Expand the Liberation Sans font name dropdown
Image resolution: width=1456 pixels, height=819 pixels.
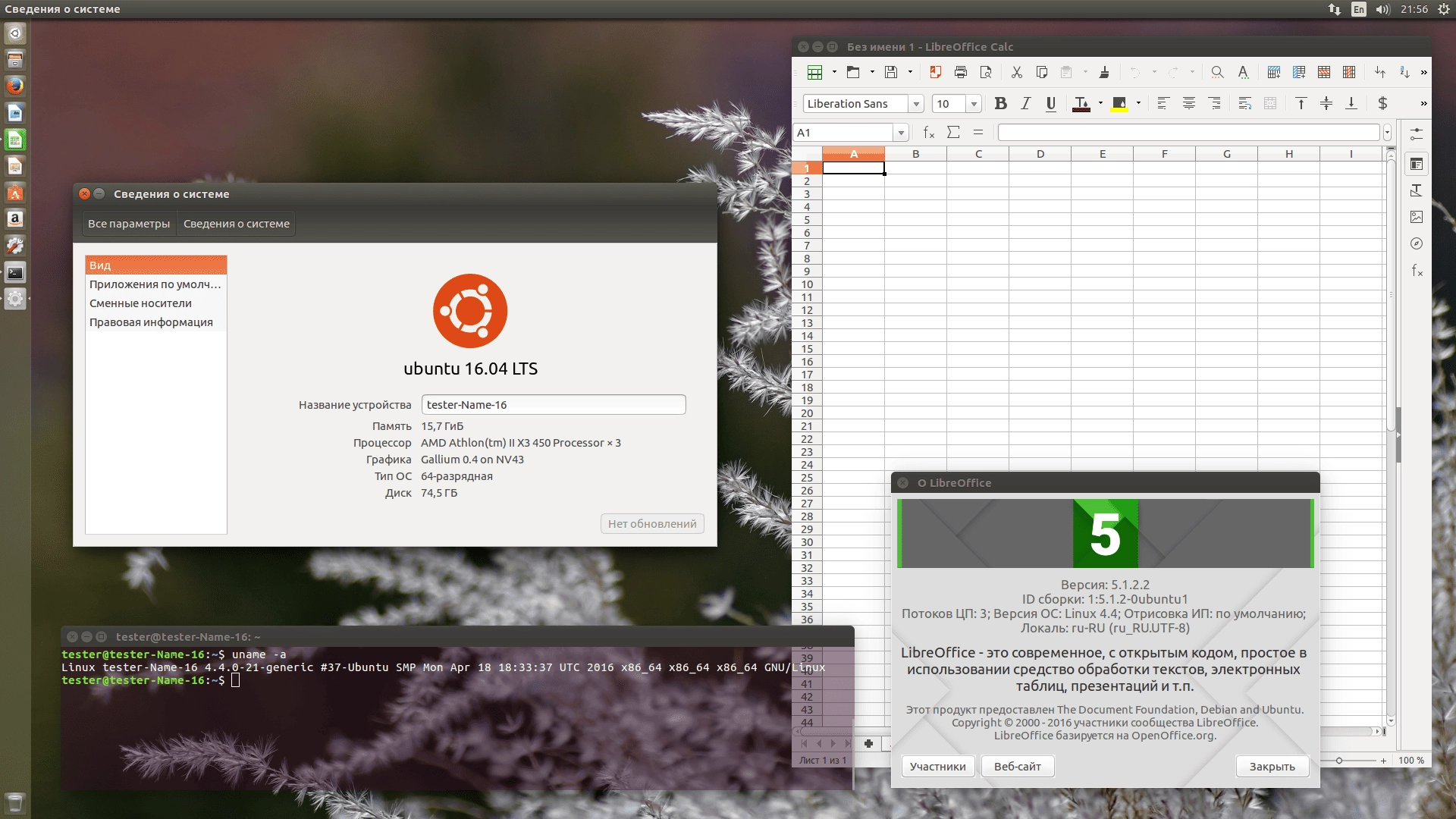click(x=916, y=104)
